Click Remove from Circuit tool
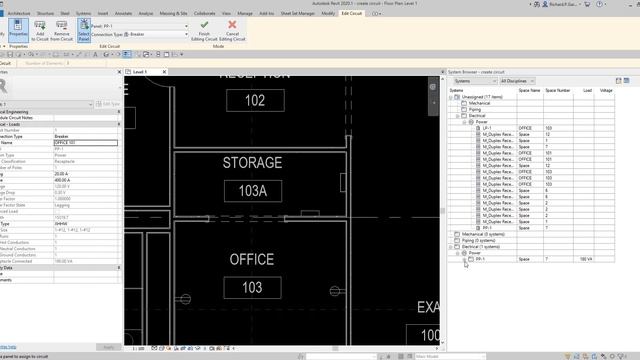The image size is (640, 360). pyautogui.click(x=62, y=31)
